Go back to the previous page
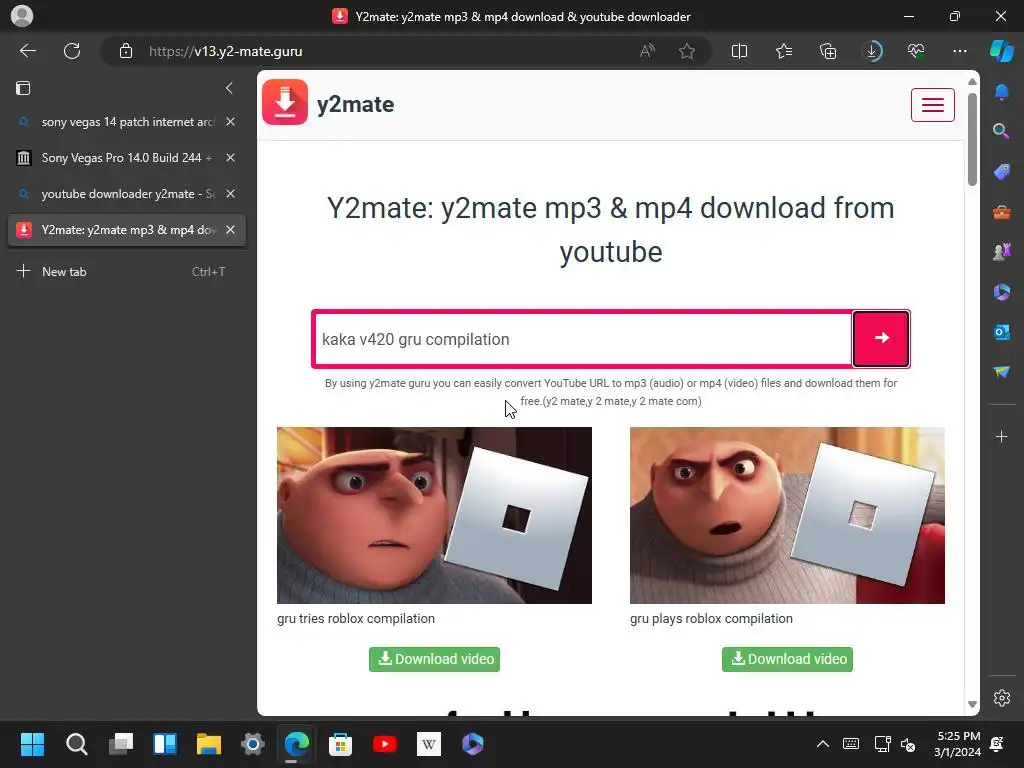 (27, 51)
